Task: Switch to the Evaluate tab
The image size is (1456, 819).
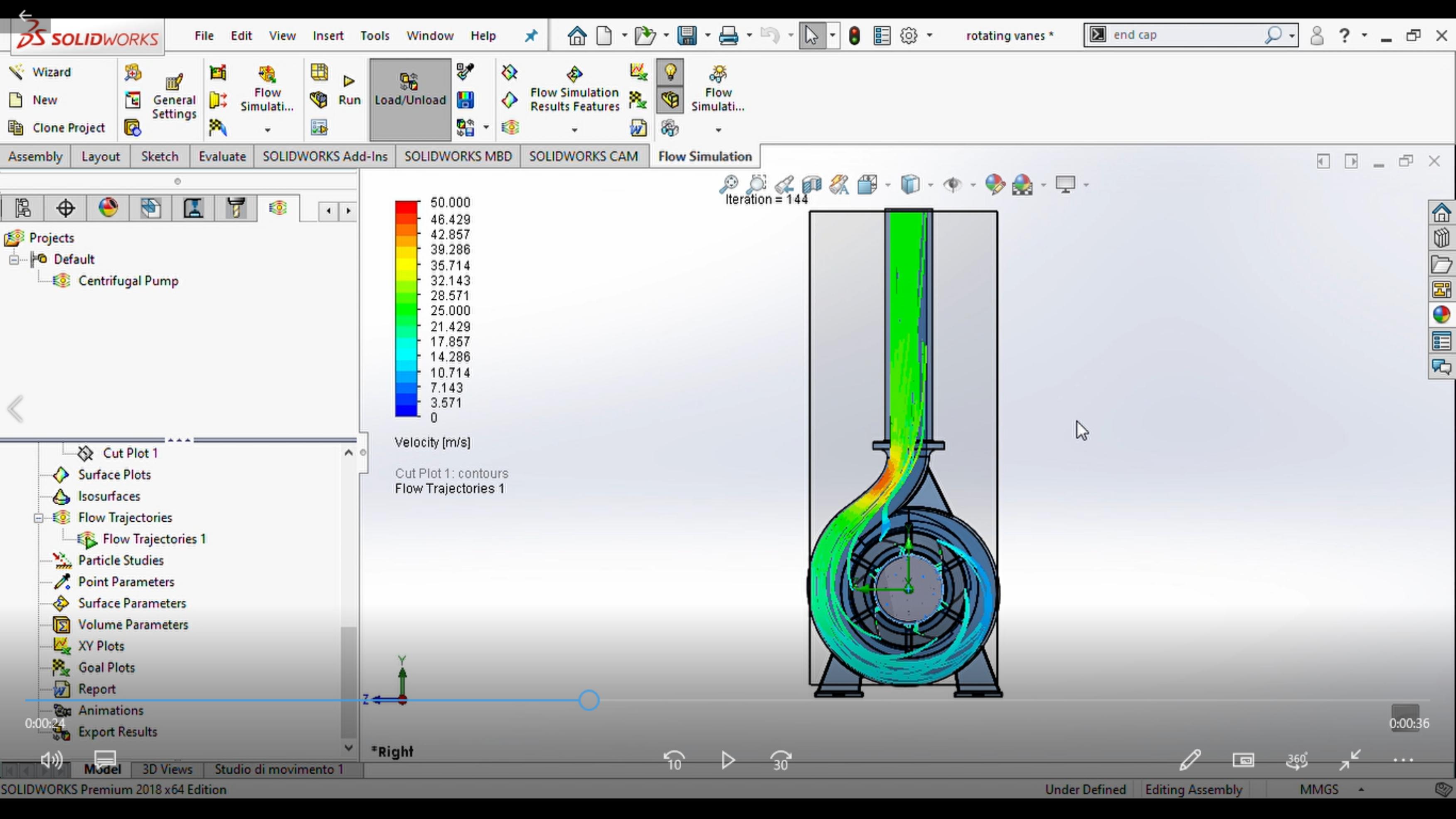Action: point(222,157)
